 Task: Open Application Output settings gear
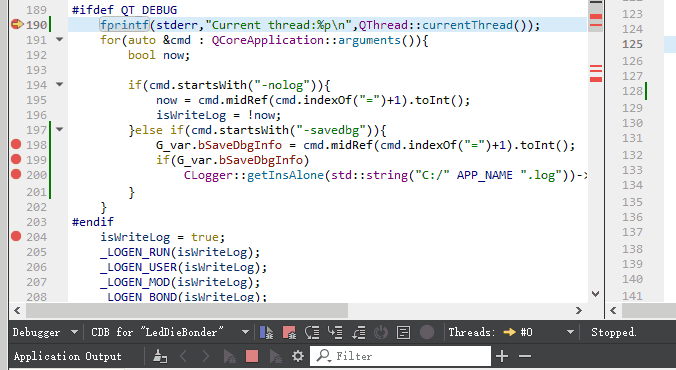(x=298, y=356)
